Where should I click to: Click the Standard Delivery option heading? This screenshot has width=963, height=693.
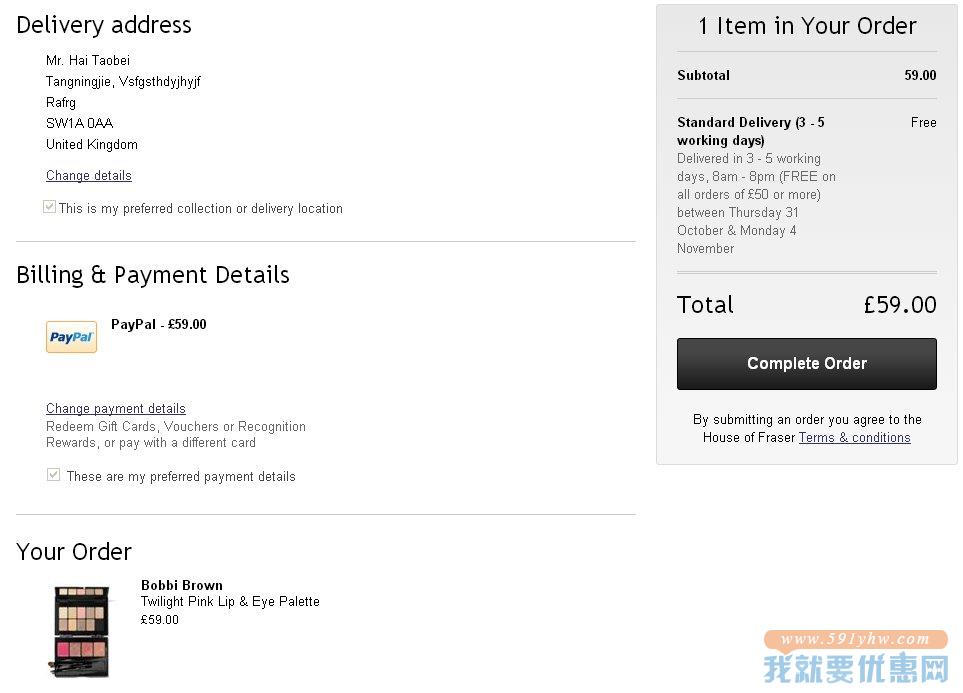tap(751, 131)
